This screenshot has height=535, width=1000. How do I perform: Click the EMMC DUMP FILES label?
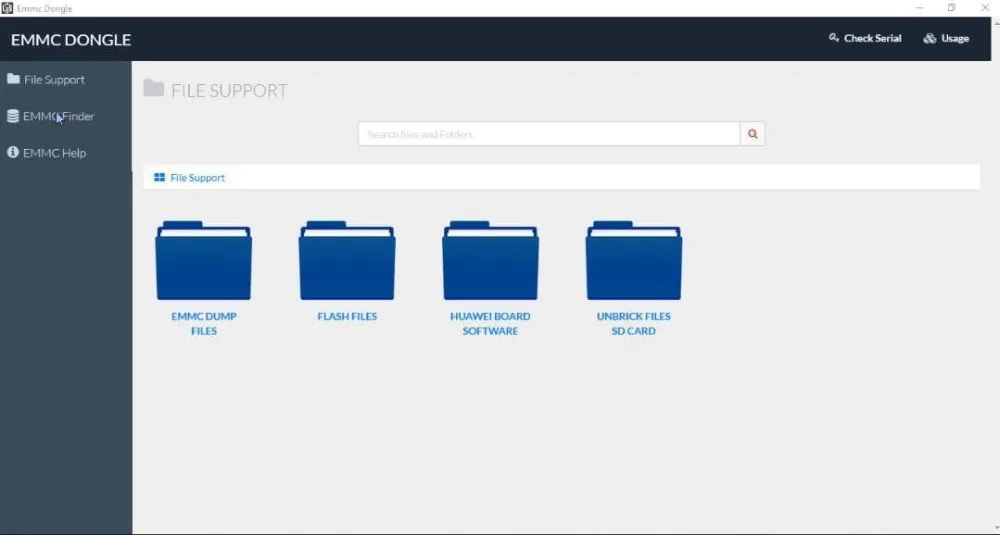[203, 323]
